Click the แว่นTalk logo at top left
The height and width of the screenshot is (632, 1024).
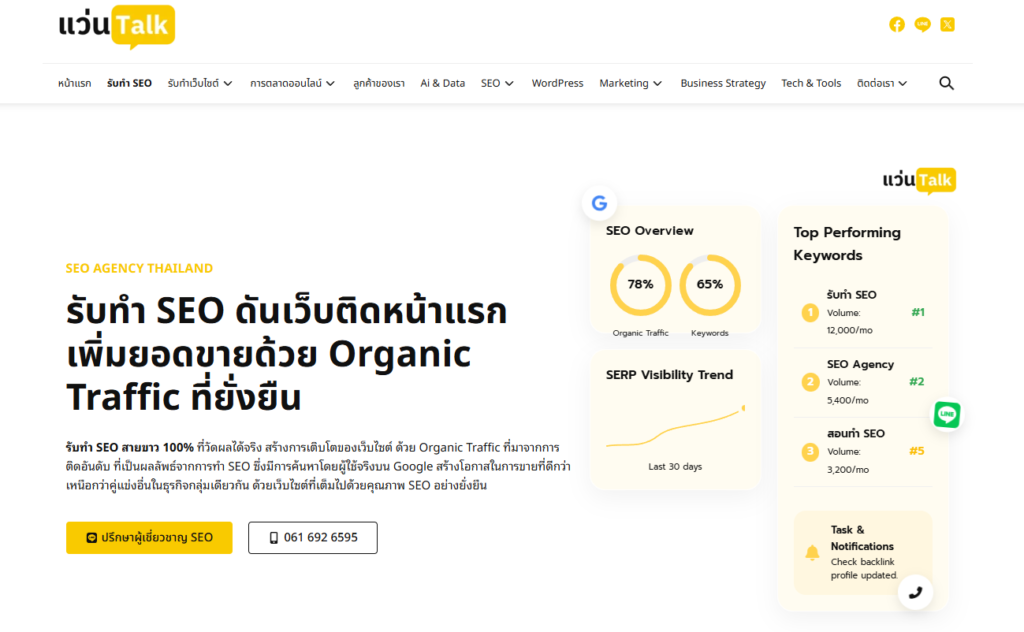pos(116,26)
